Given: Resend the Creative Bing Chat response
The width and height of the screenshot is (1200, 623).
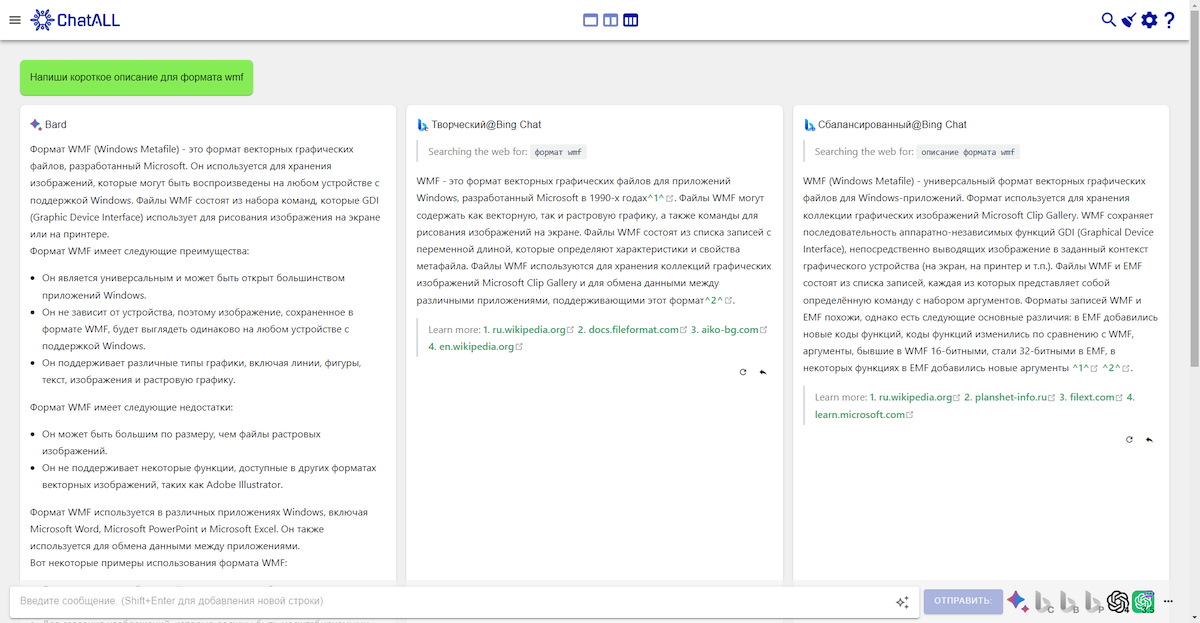Looking at the screenshot, I should [x=742, y=372].
